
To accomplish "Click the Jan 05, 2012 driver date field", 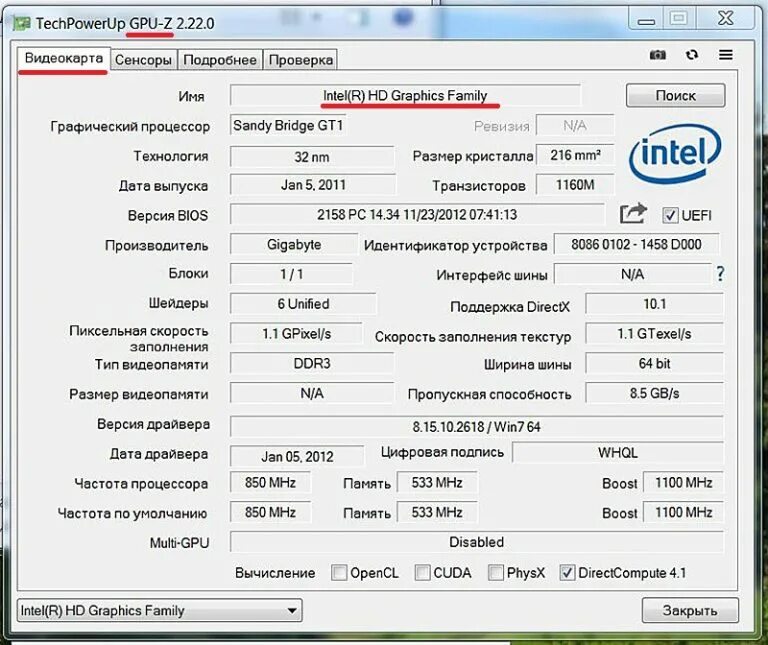I will (297, 456).
